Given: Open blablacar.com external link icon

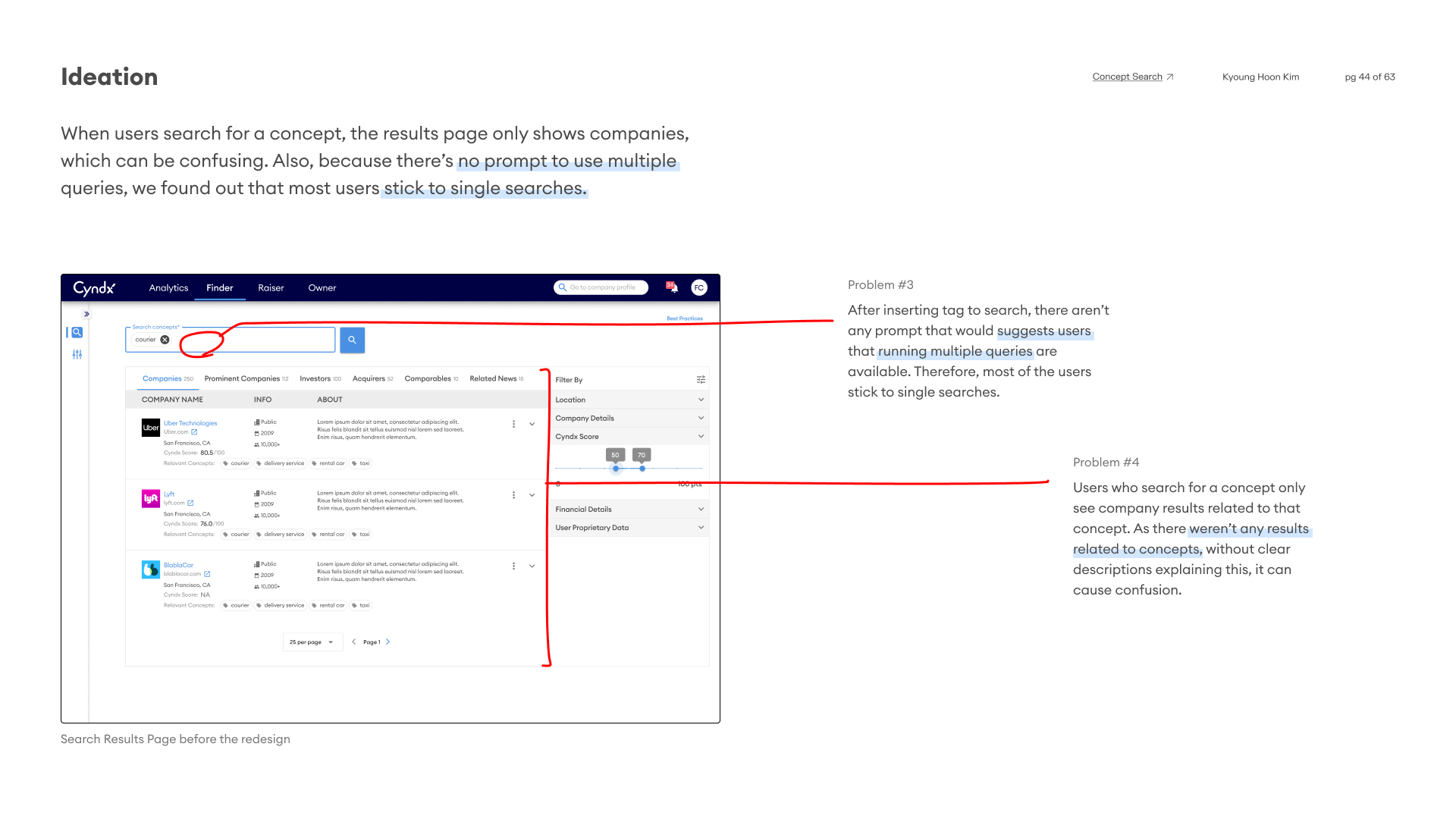Looking at the screenshot, I should coord(207,574).
